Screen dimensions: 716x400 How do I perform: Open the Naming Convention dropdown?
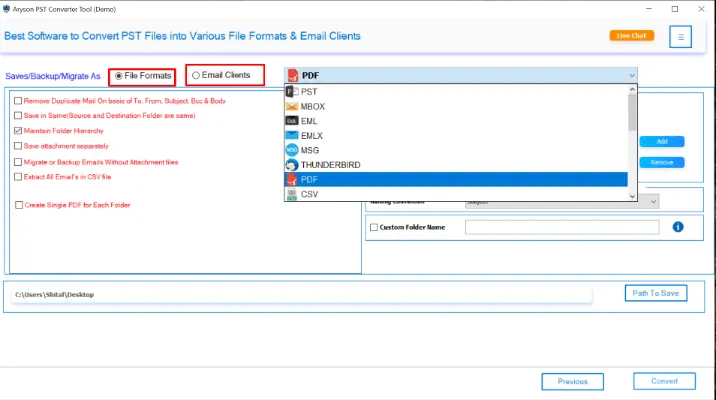(653, 202)
